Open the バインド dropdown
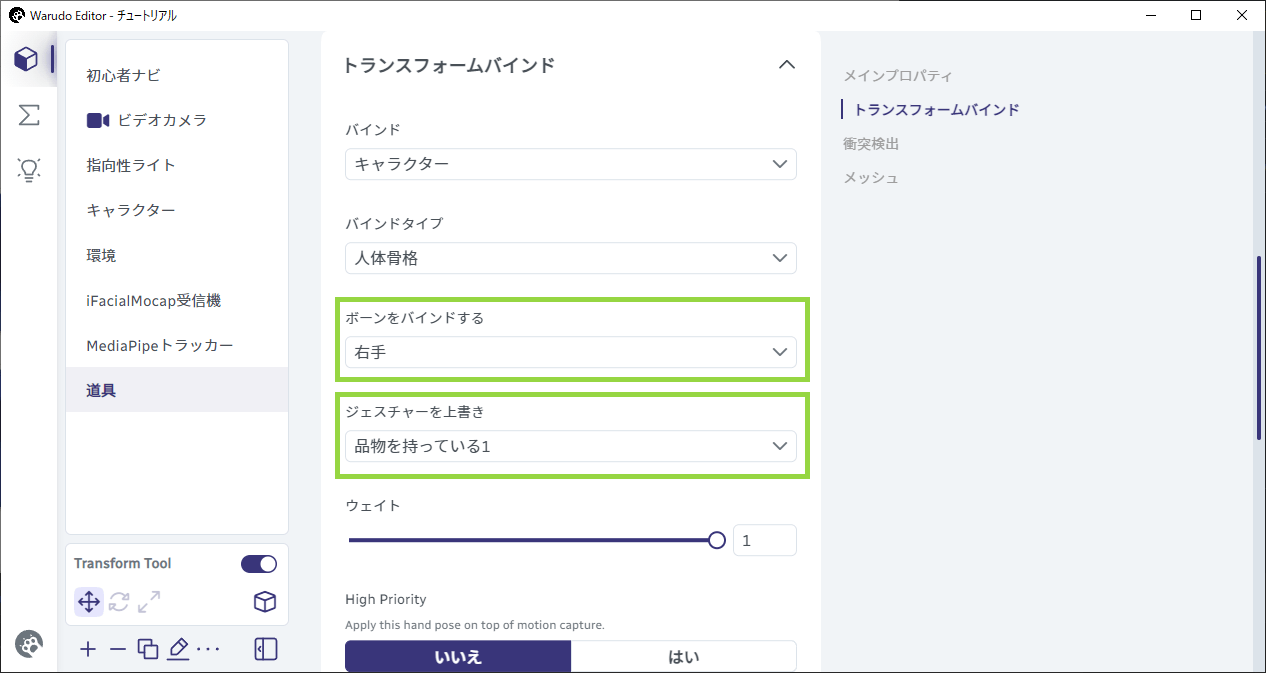This screenshot has height=673, width=1266. point(571,164)
